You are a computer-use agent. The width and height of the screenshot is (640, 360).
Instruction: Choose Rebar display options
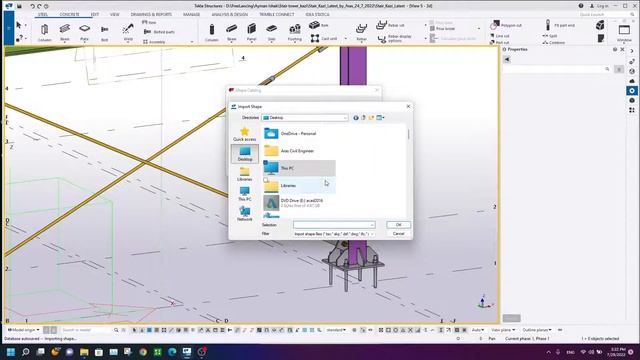(395, 38)
